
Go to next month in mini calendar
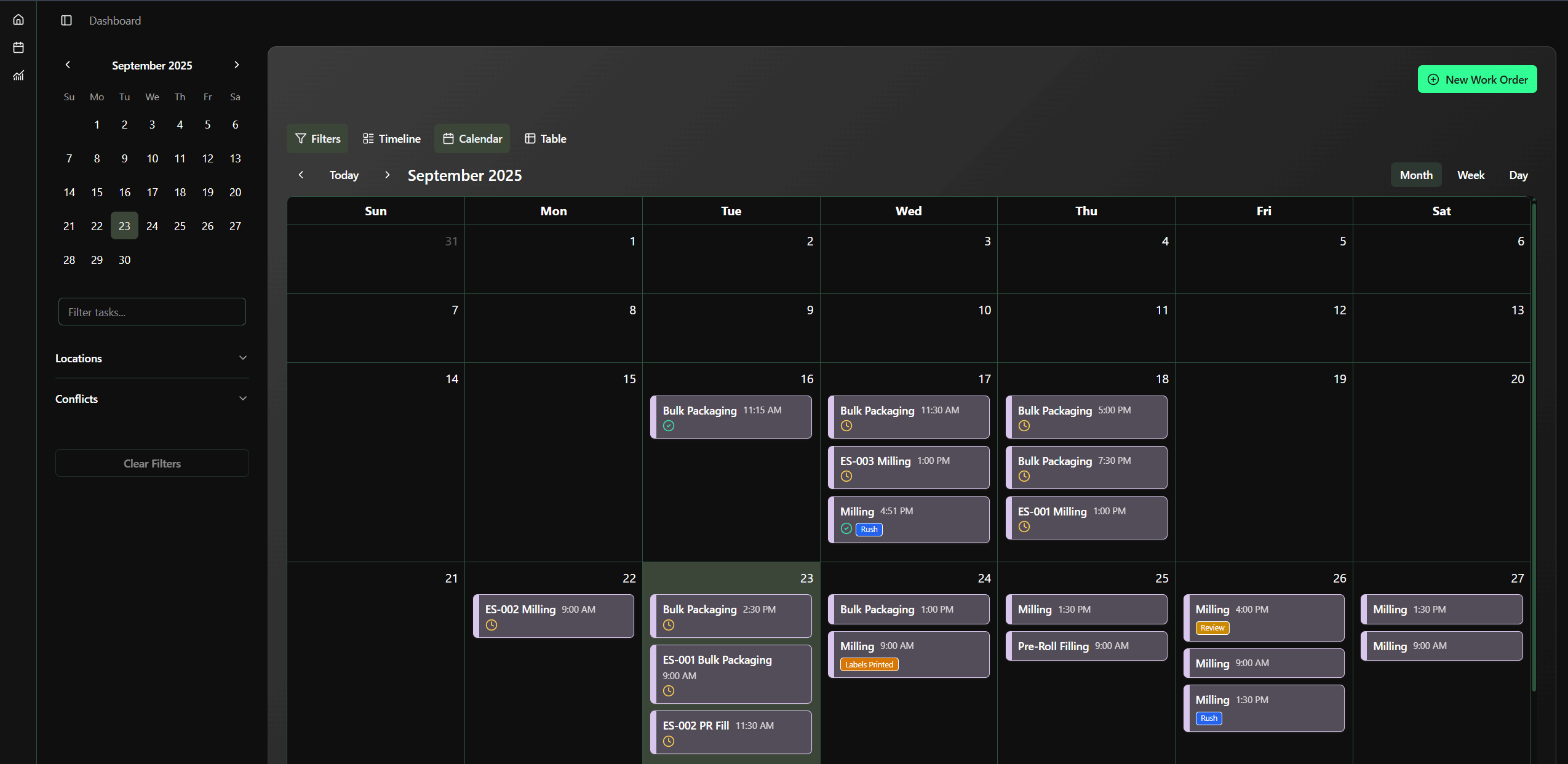(x=236, y=65)
